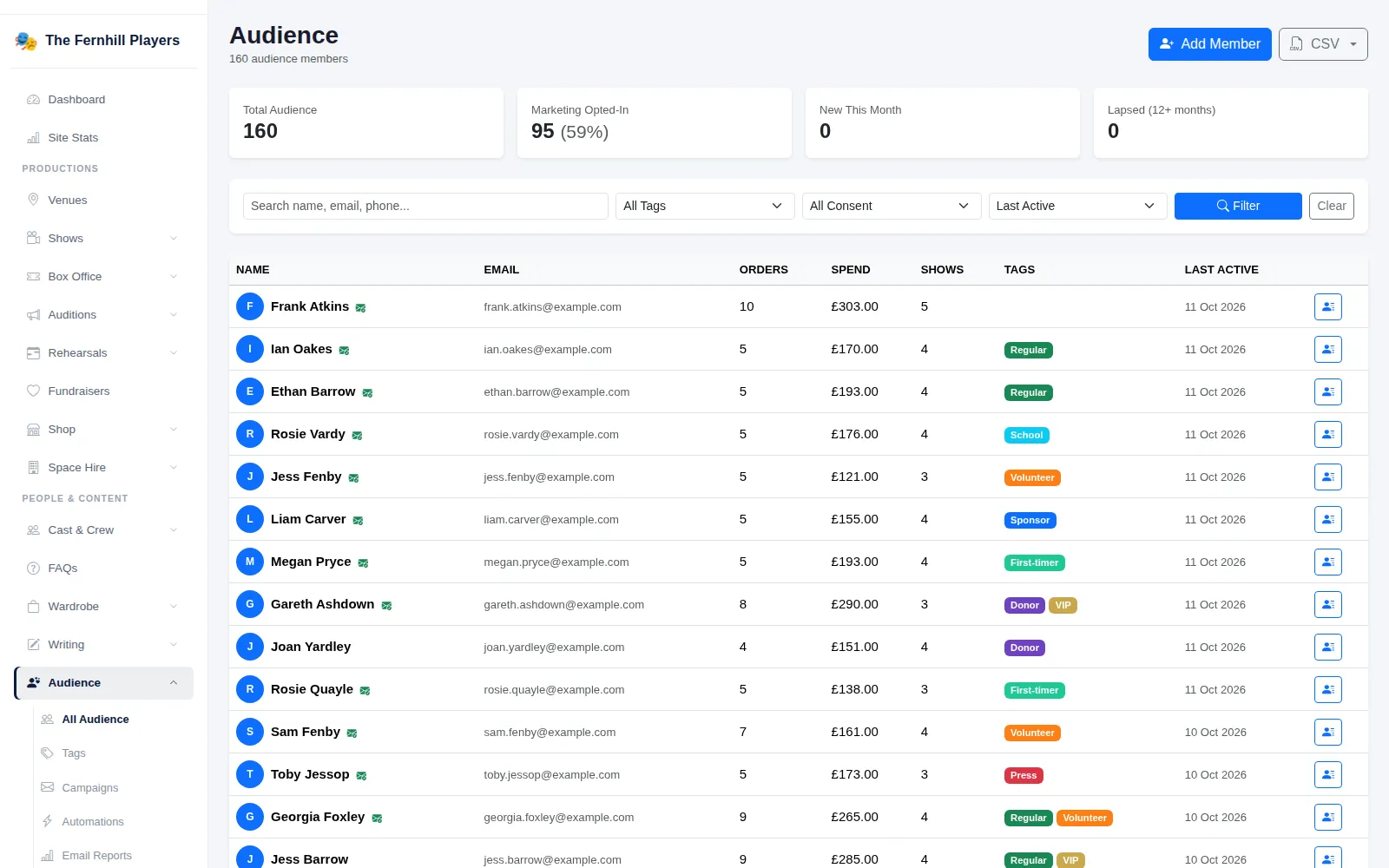Open the All Consent dropdown
Viewport: 1389px width, 868px height.
click(892, 206)
